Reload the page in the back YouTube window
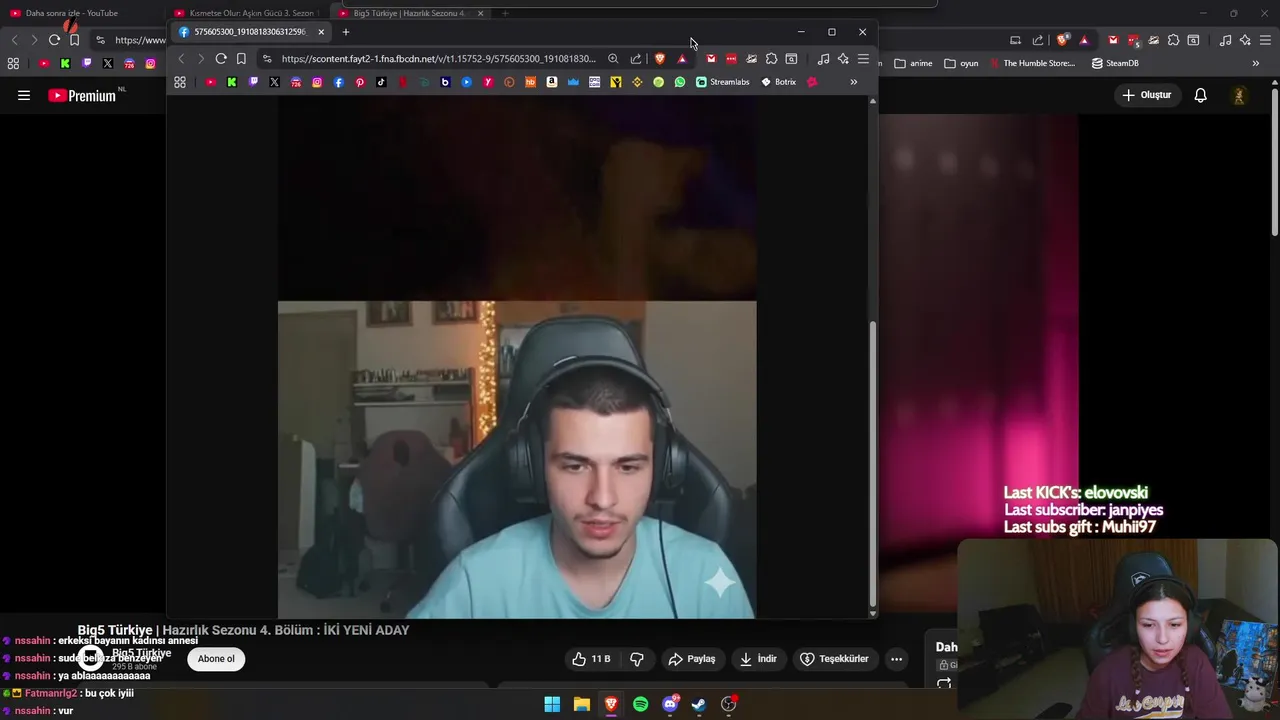Viewport: 1280px width, 720px height. [x=54, y=40]
